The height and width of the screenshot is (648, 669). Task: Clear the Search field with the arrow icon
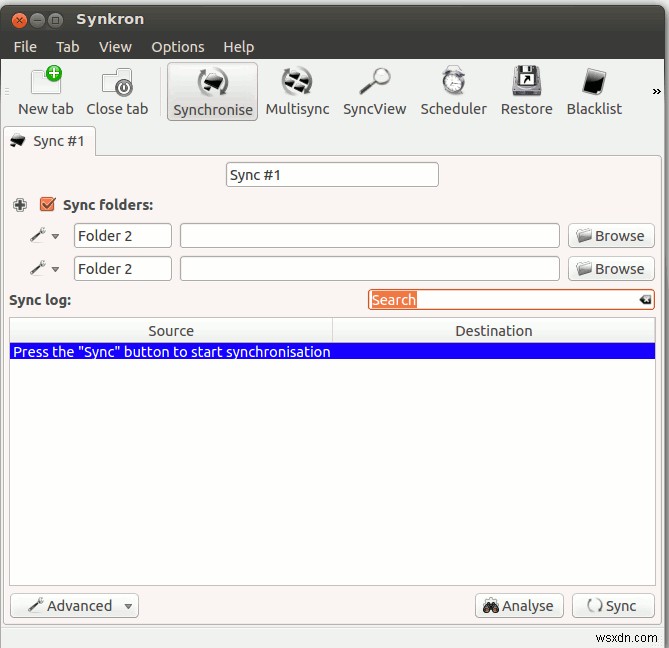(645, 299)
